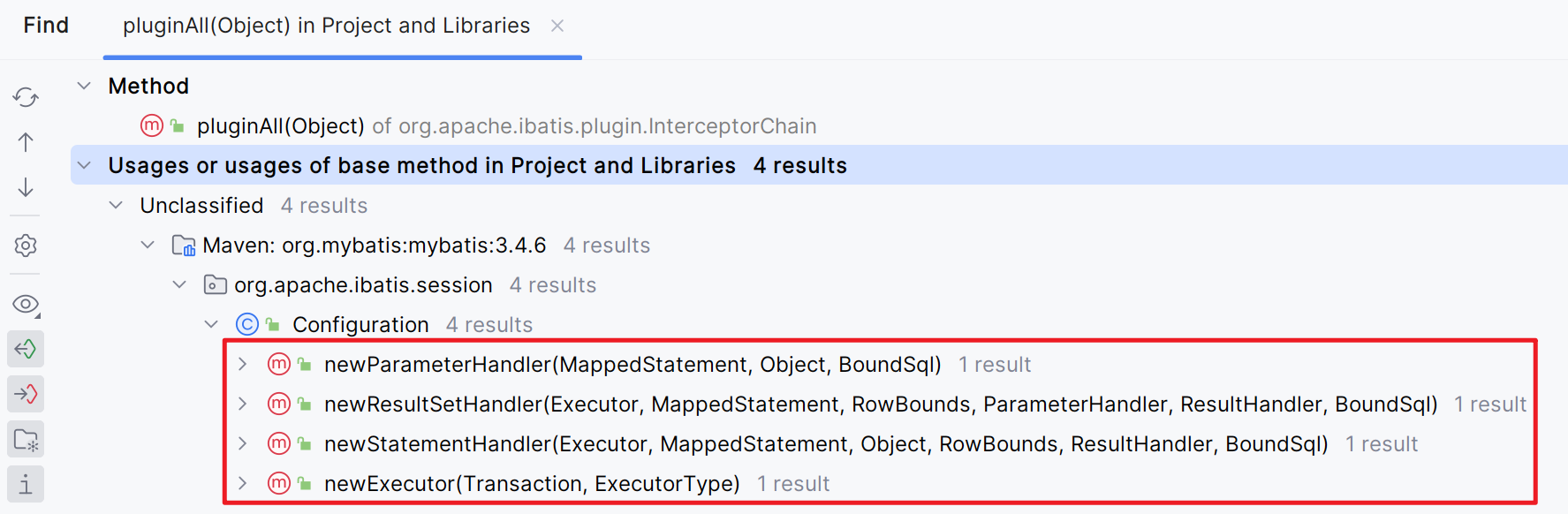
Task: Collapse the org.apache.ibatis.session package node
Action: click(179, 285)
